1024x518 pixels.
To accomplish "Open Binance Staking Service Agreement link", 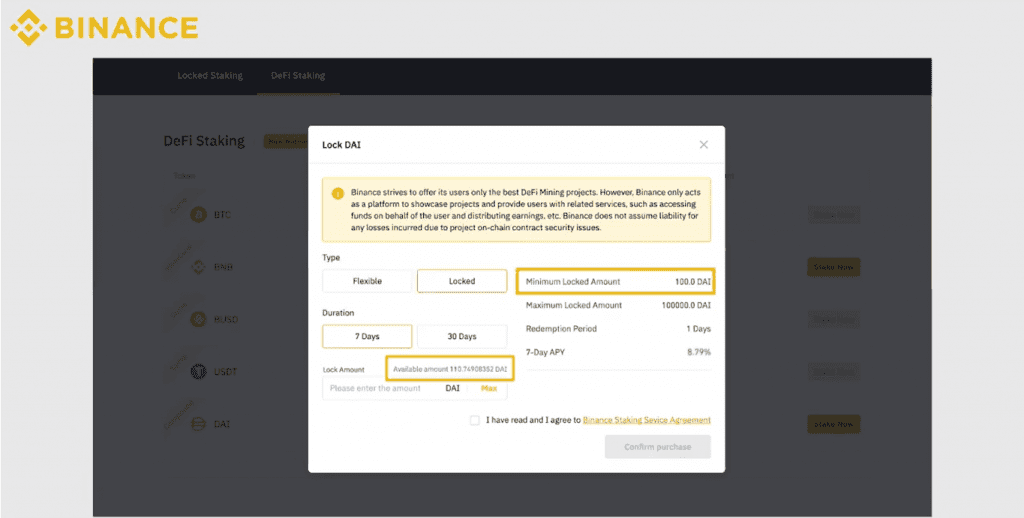I will tap(647, 420).
